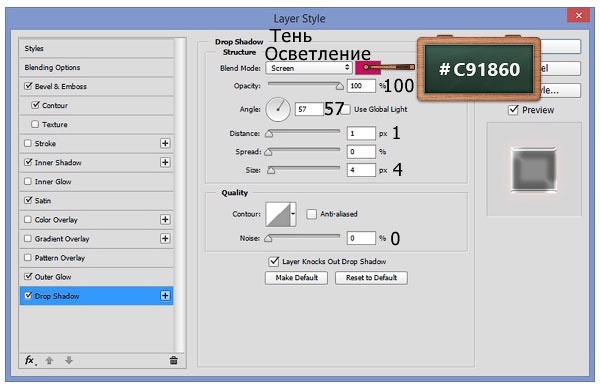Click the Distance slider handle
600x388 pixels.
[269, 134]
